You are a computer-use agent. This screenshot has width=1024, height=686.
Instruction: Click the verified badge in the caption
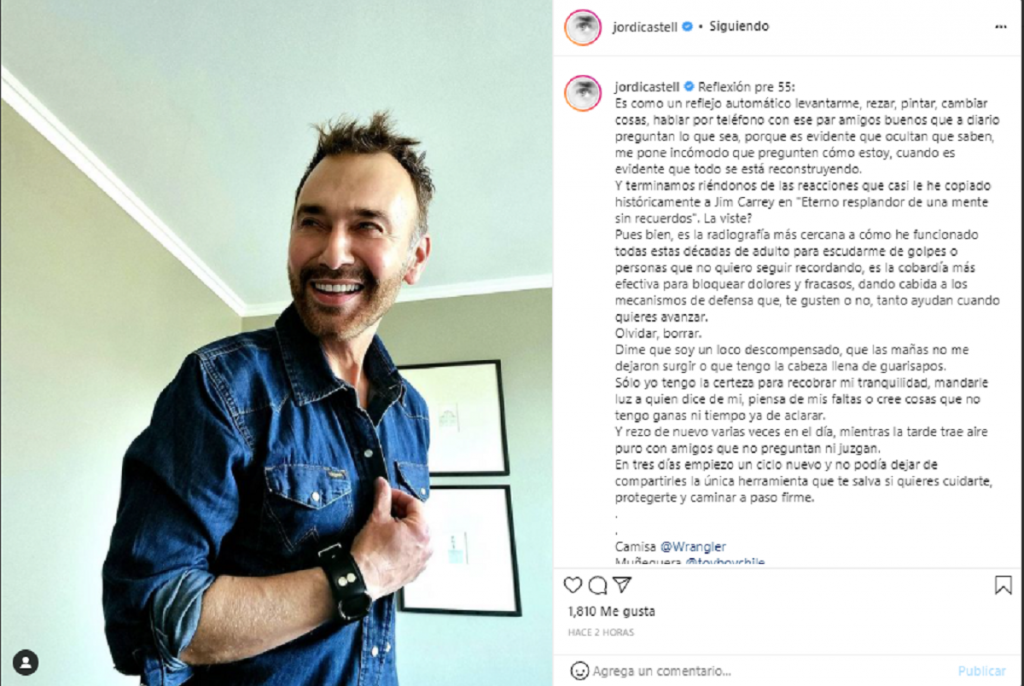[x=689, y=86]
